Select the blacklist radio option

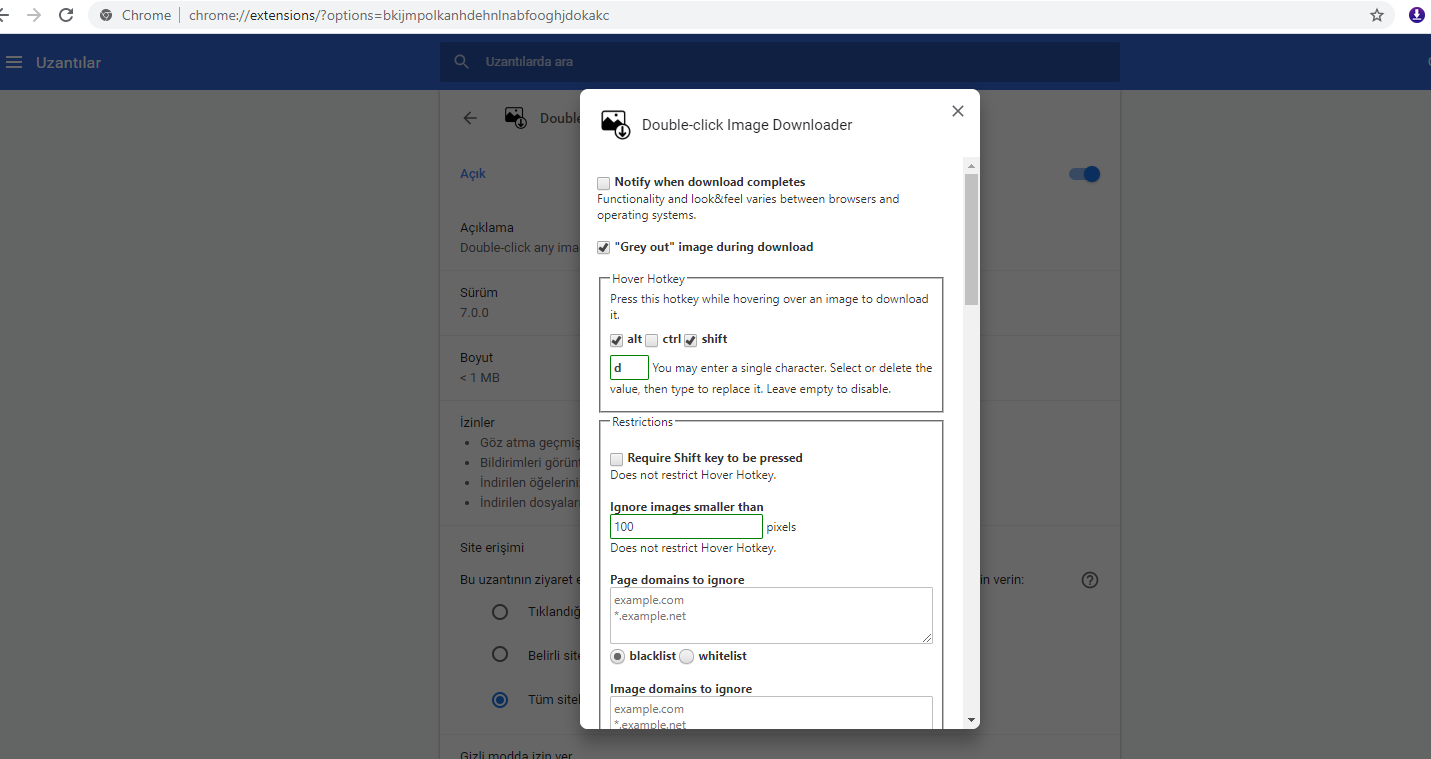pyautogui.click(x=618, y=657)
